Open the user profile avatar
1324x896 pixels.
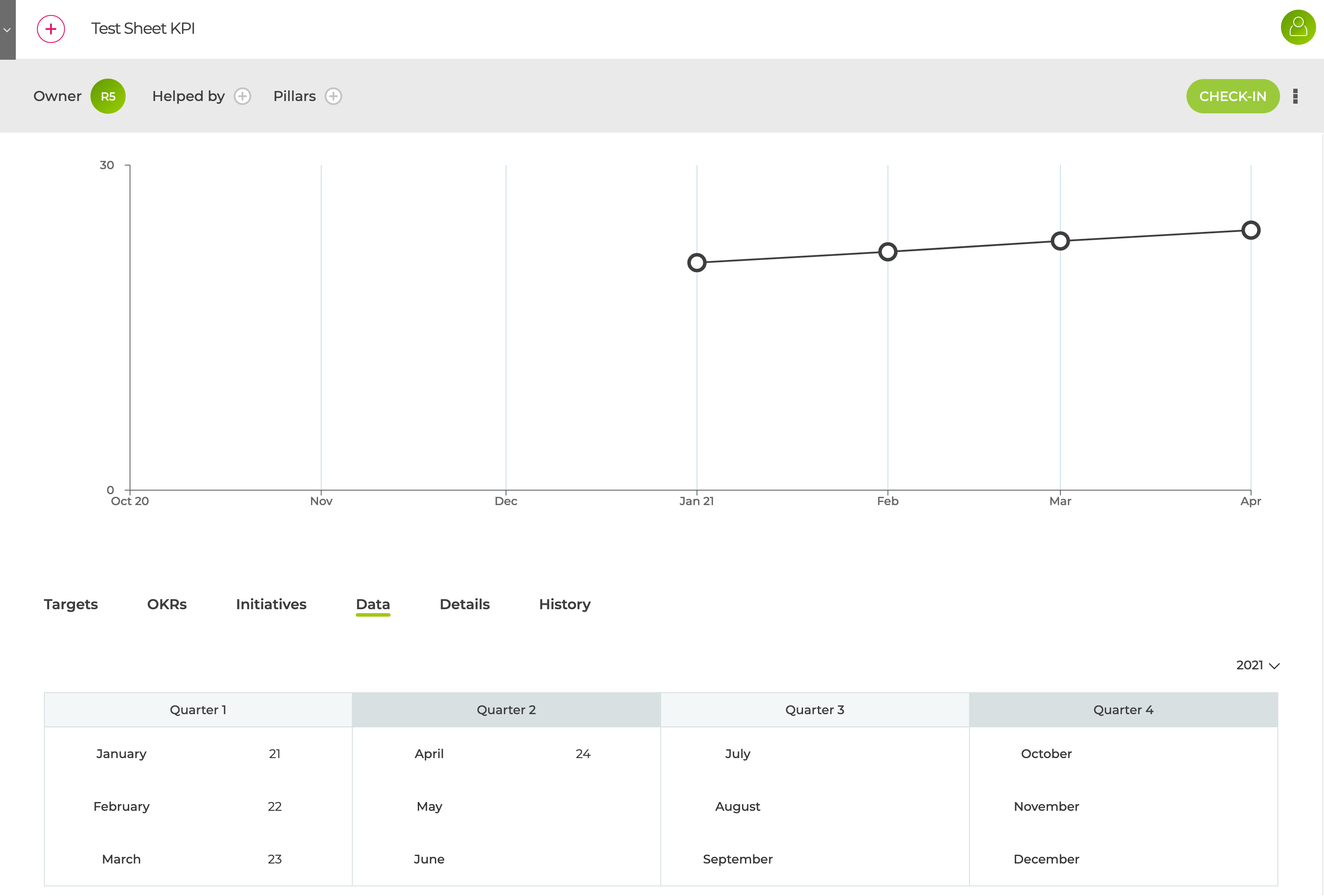[1298, 27]
